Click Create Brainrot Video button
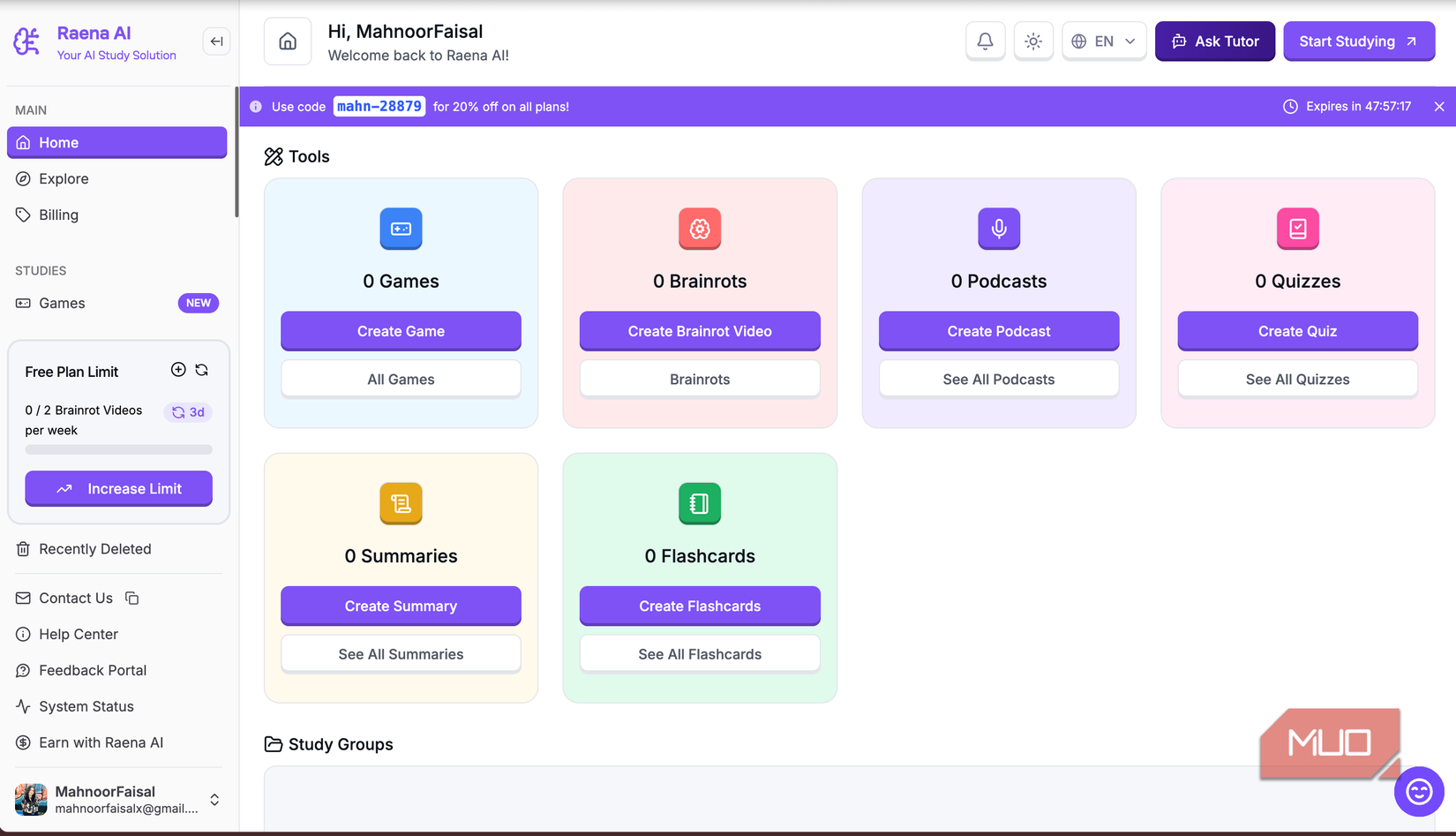 coord(700,331)
